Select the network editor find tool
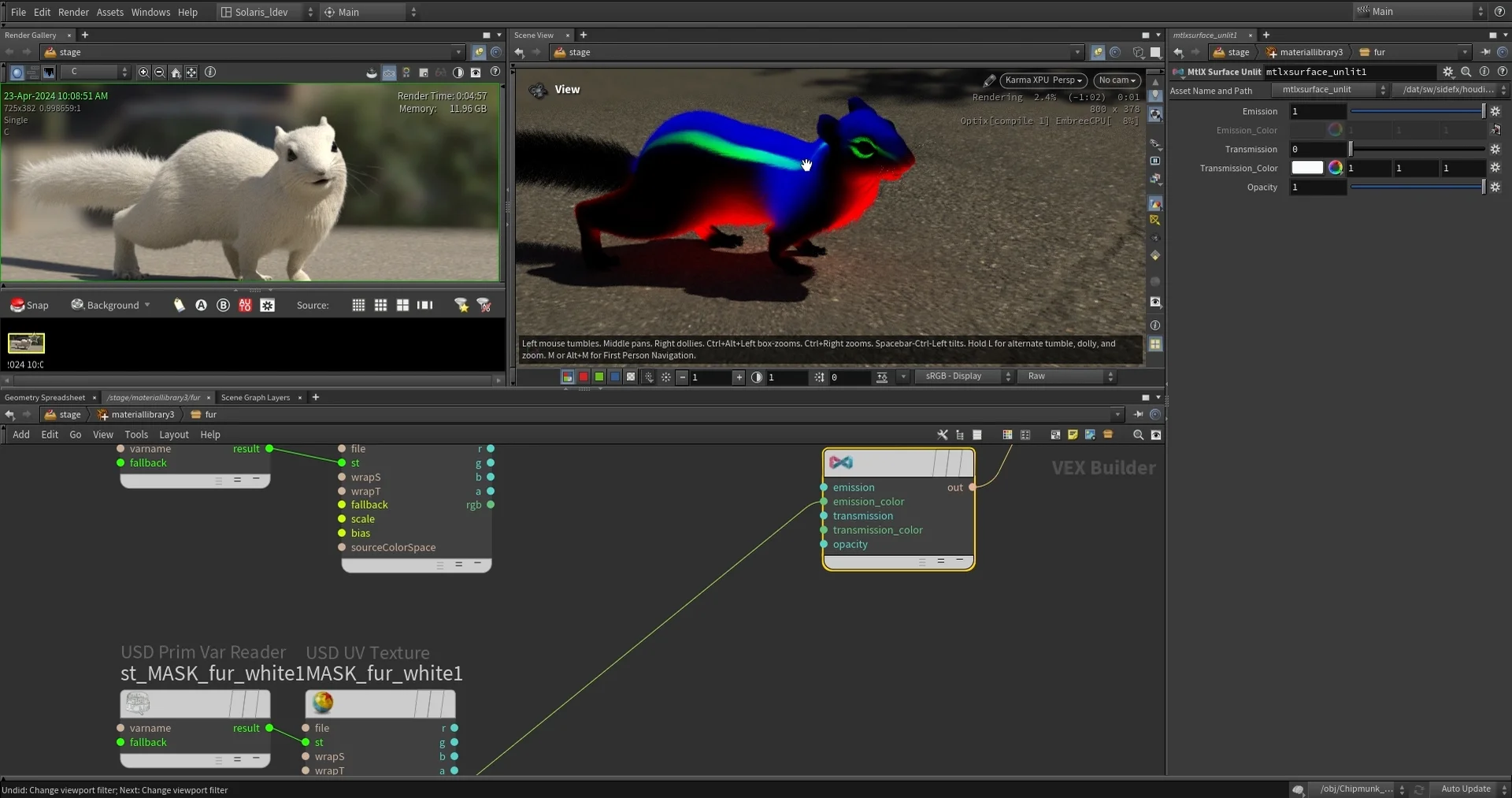Screen dimensions: 1512x798 click(x=1137, y=434)
